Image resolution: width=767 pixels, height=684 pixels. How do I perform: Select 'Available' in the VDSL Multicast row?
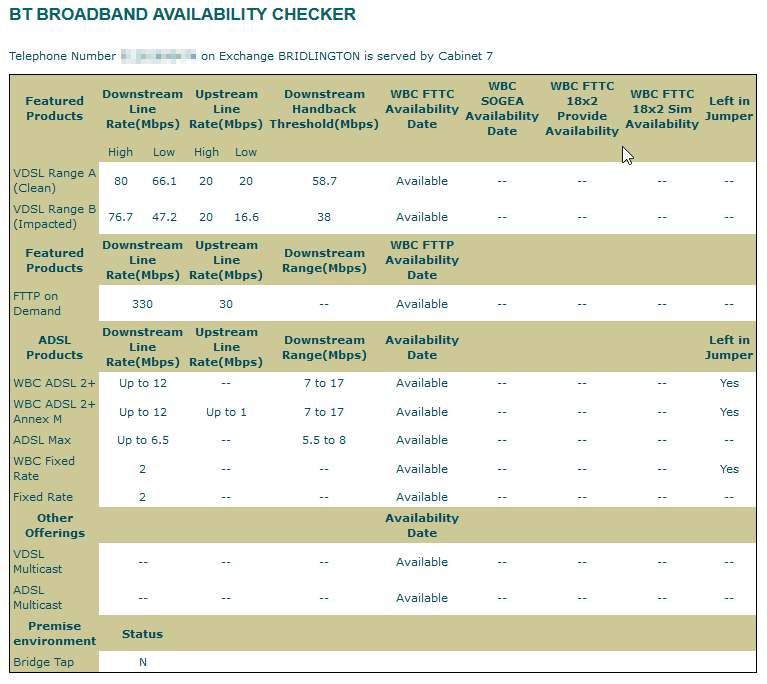pyautogui.click(x=422, y=562)
